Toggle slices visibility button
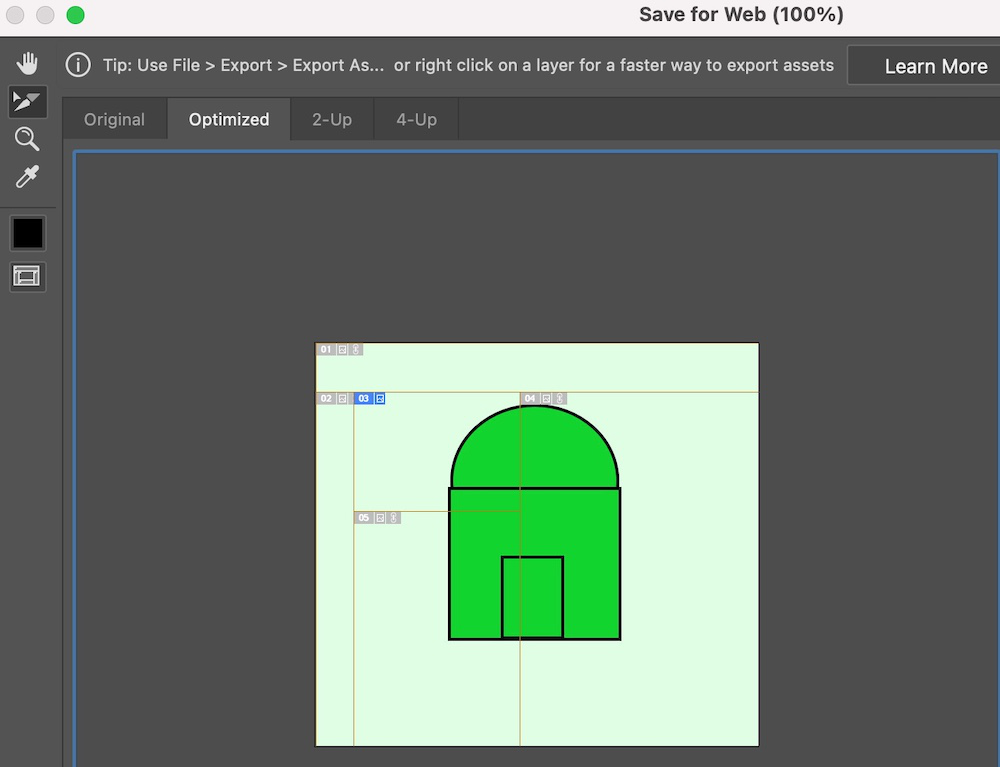The width and height of the screenshot is (1000, 767). pos(27,276)
